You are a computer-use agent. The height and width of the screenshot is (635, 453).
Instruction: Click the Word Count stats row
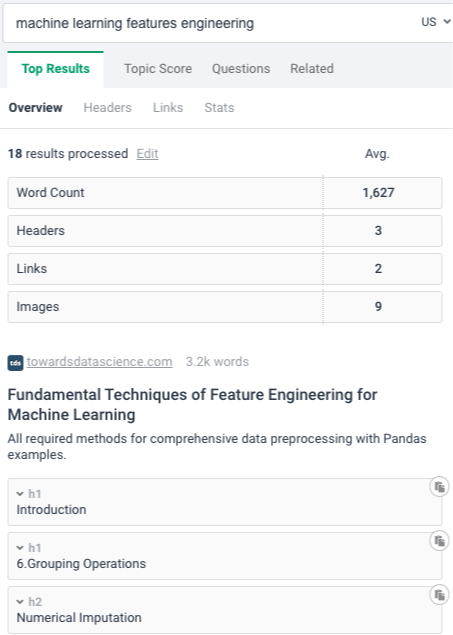point(225,193)
